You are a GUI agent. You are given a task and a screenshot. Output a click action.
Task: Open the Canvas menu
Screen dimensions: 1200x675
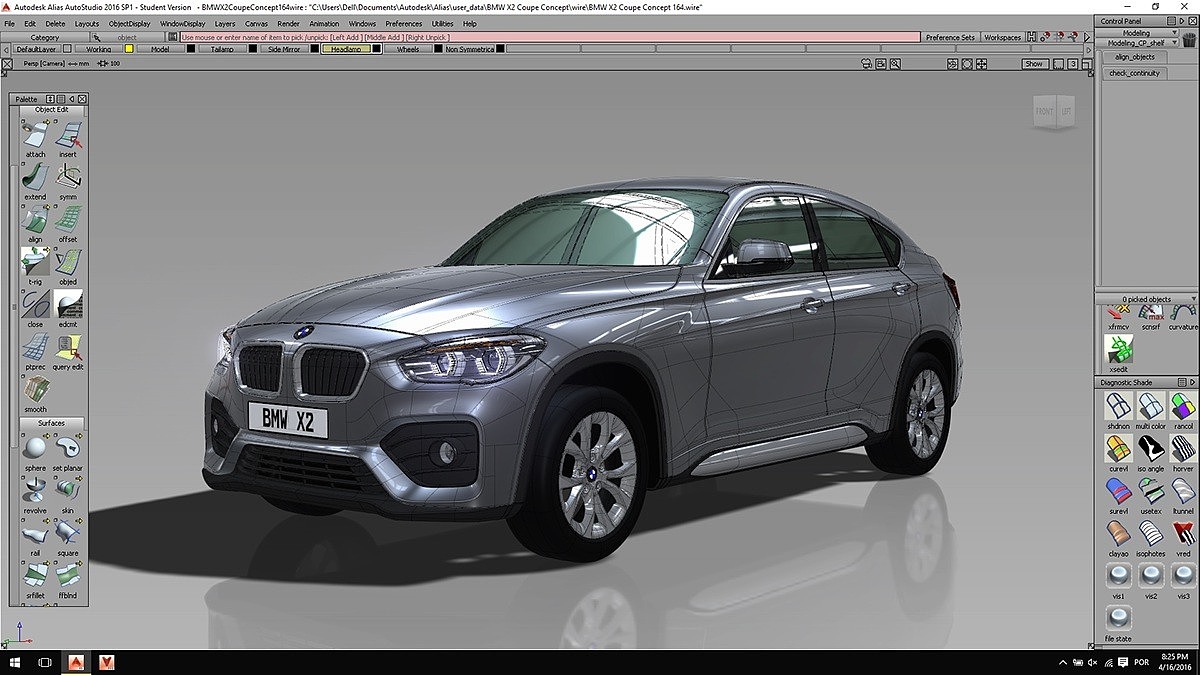256,23
